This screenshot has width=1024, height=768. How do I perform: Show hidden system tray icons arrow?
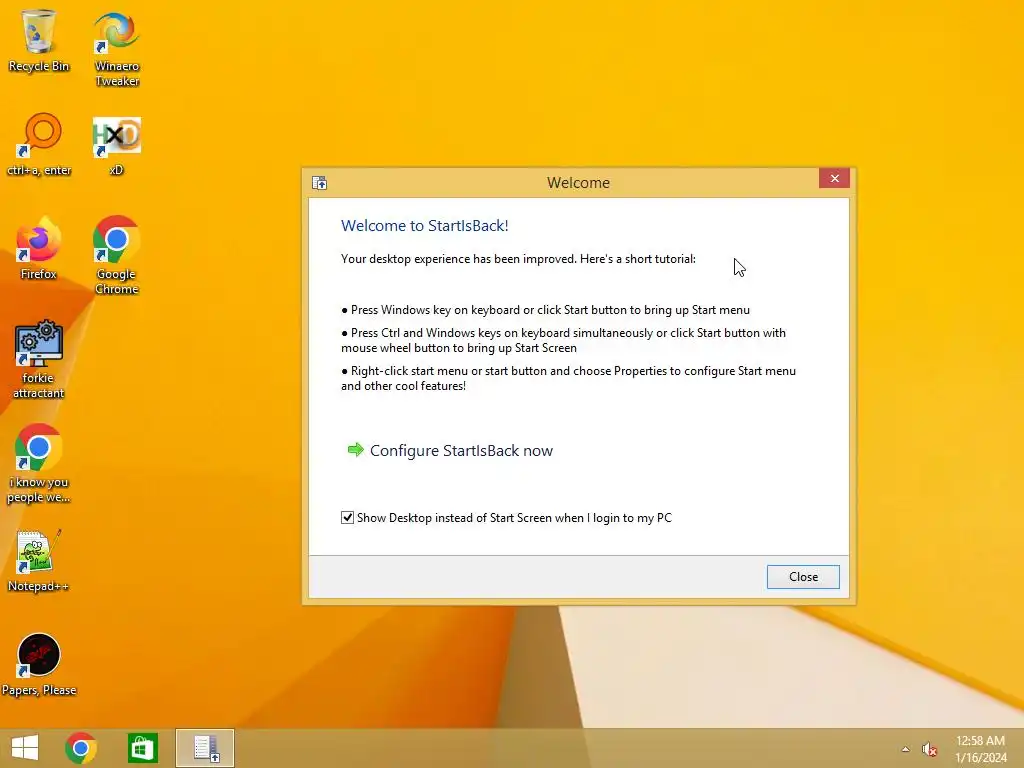point(905,749)
